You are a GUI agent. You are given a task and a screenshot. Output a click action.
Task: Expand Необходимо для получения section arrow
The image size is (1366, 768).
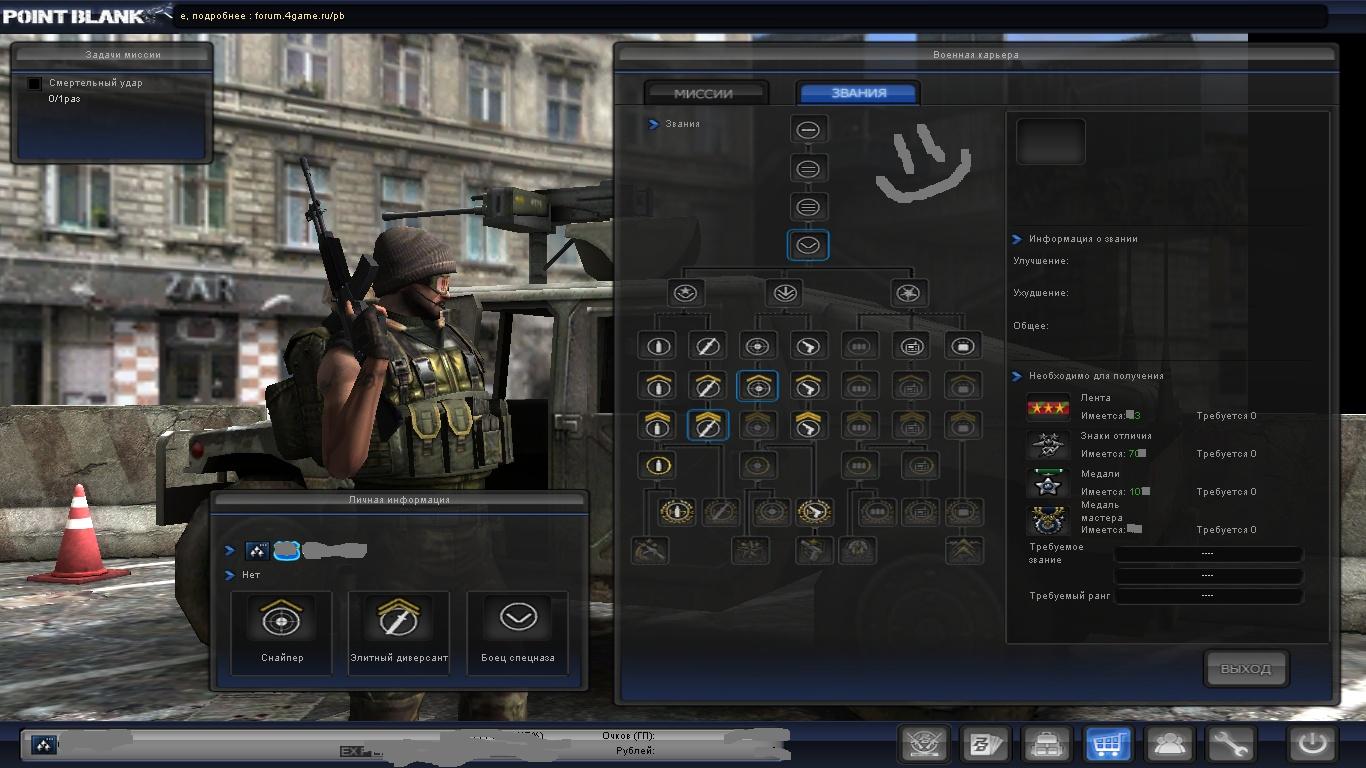(x=1017, y=376)
